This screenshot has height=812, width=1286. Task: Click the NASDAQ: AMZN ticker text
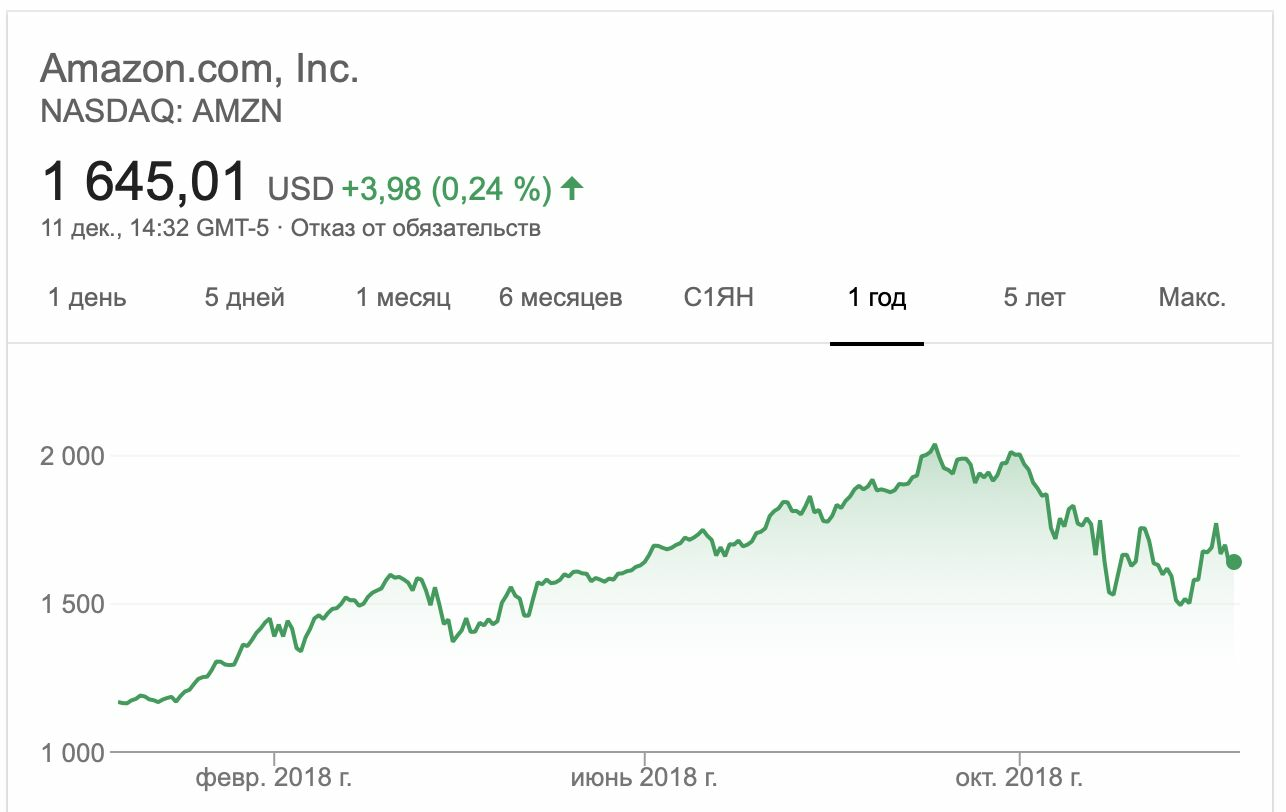tap(161, 111)
